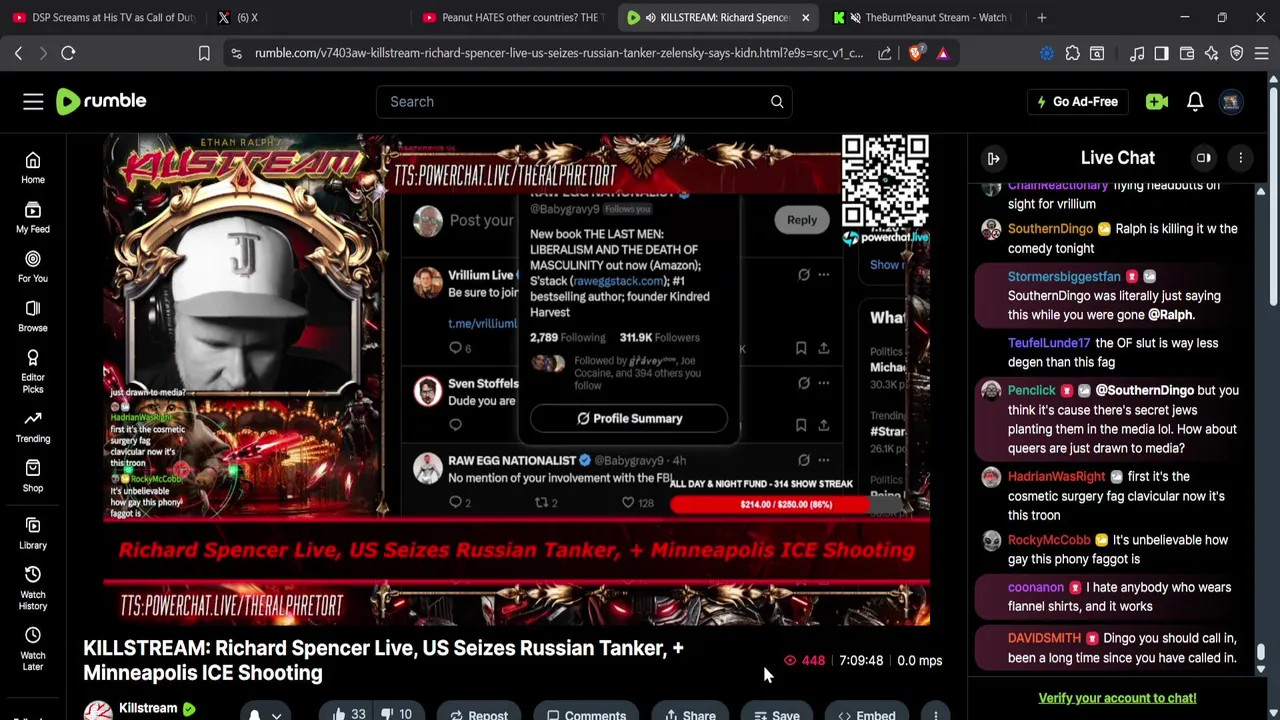Open My Feed in the sidebar
This screenshot has width=1280, height=720.
pos(33,217)
